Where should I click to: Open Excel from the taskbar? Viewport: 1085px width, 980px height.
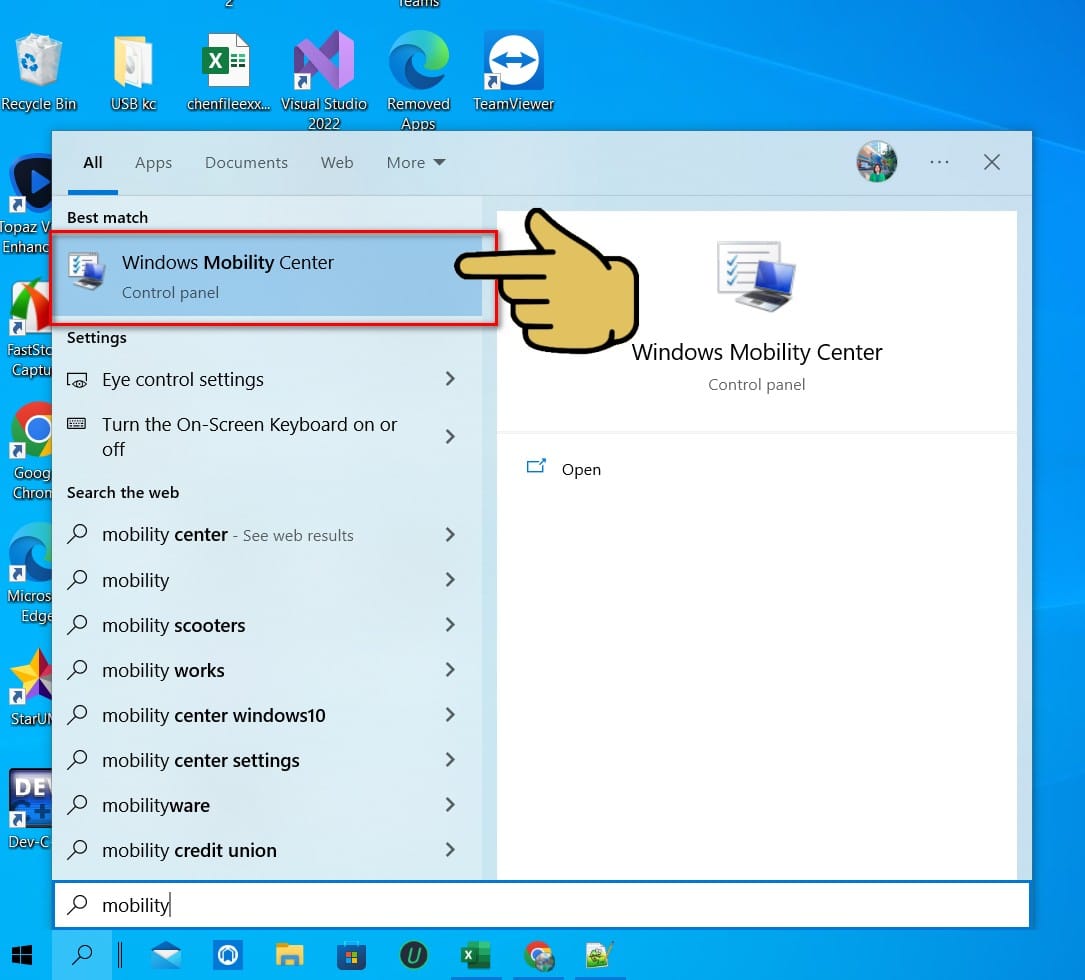(475, 955)
